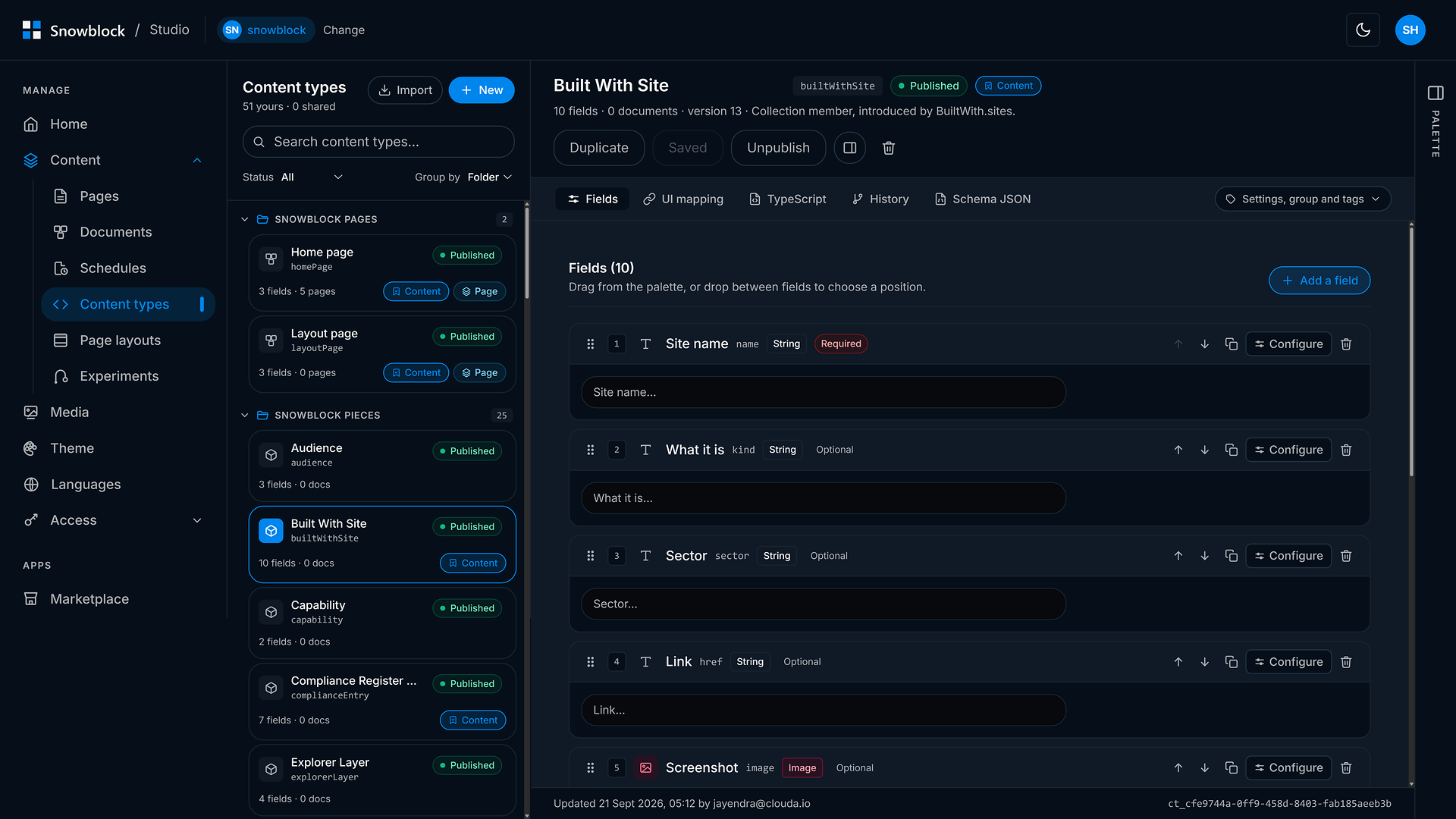Viewport: 1456px width, 819px height.
Task: Move the Site name field down
Action: (x=1204, y=344)
